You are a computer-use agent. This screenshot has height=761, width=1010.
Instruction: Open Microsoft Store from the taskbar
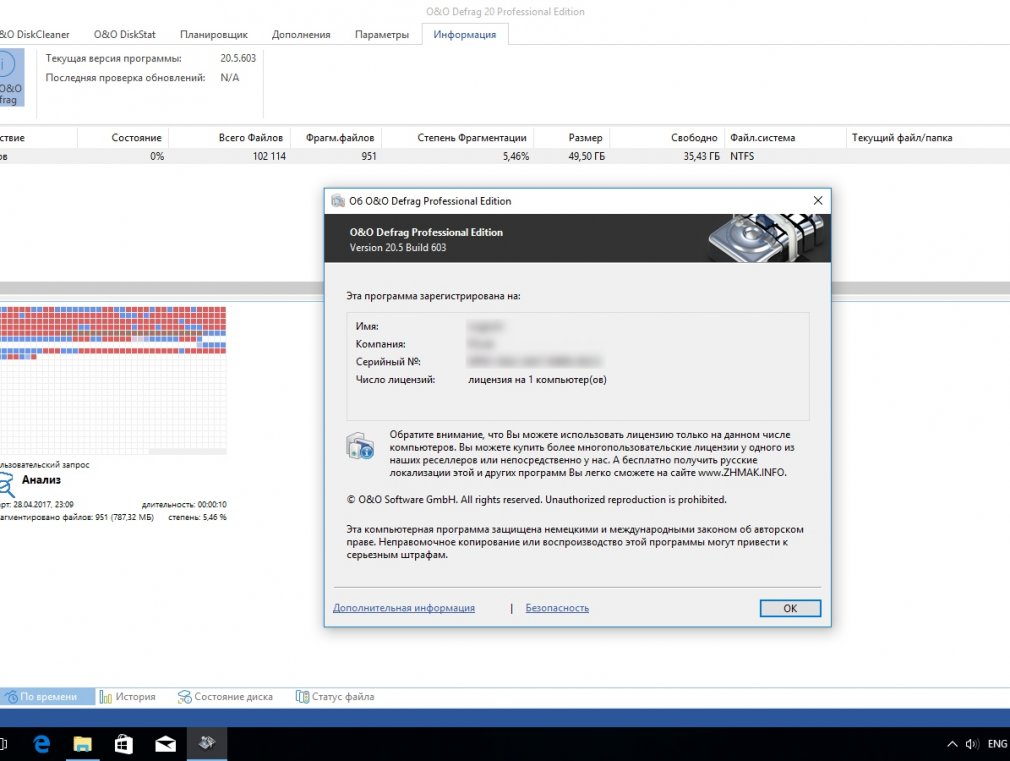click(124, 744)
